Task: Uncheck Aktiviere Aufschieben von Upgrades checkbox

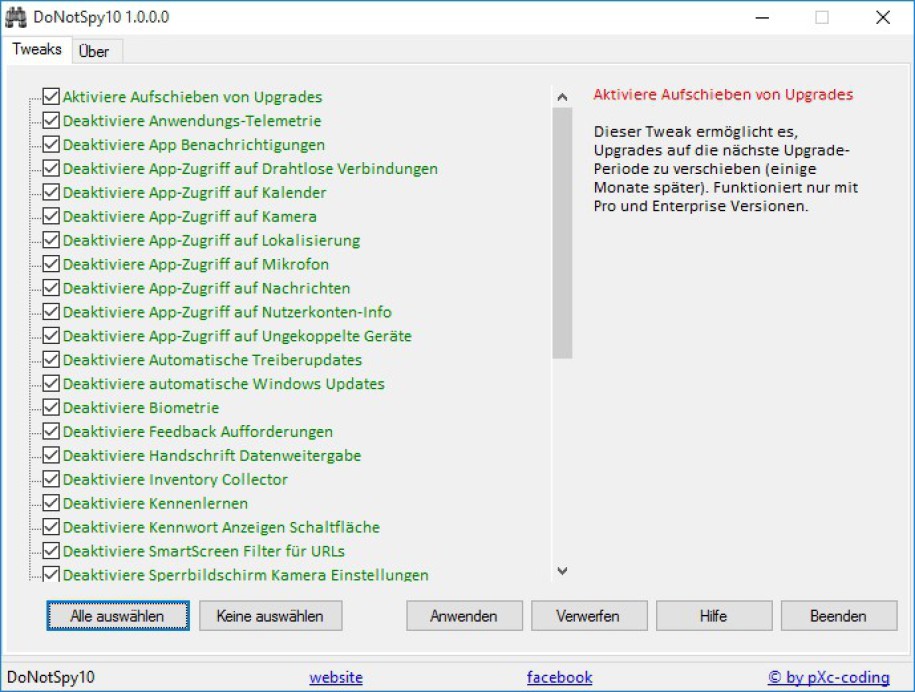Action: pyautogui.click(x=52, y=97)
